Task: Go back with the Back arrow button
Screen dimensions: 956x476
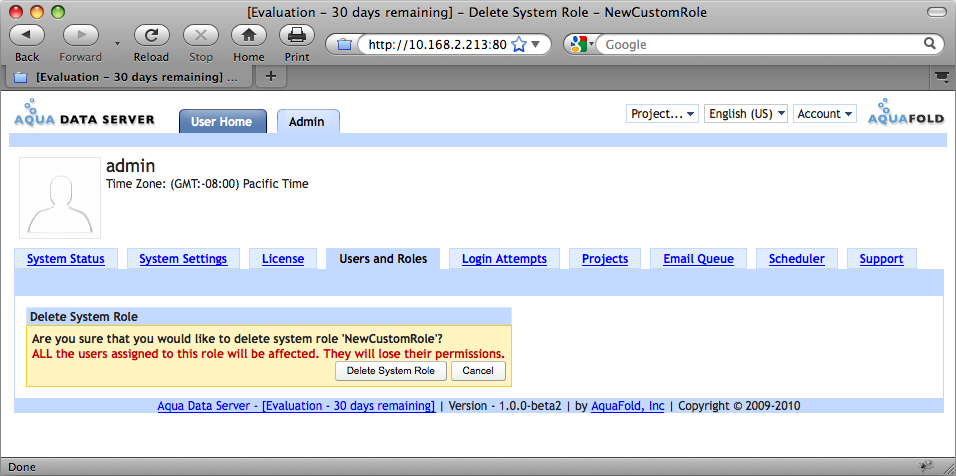Action: (x=27, y=35)
